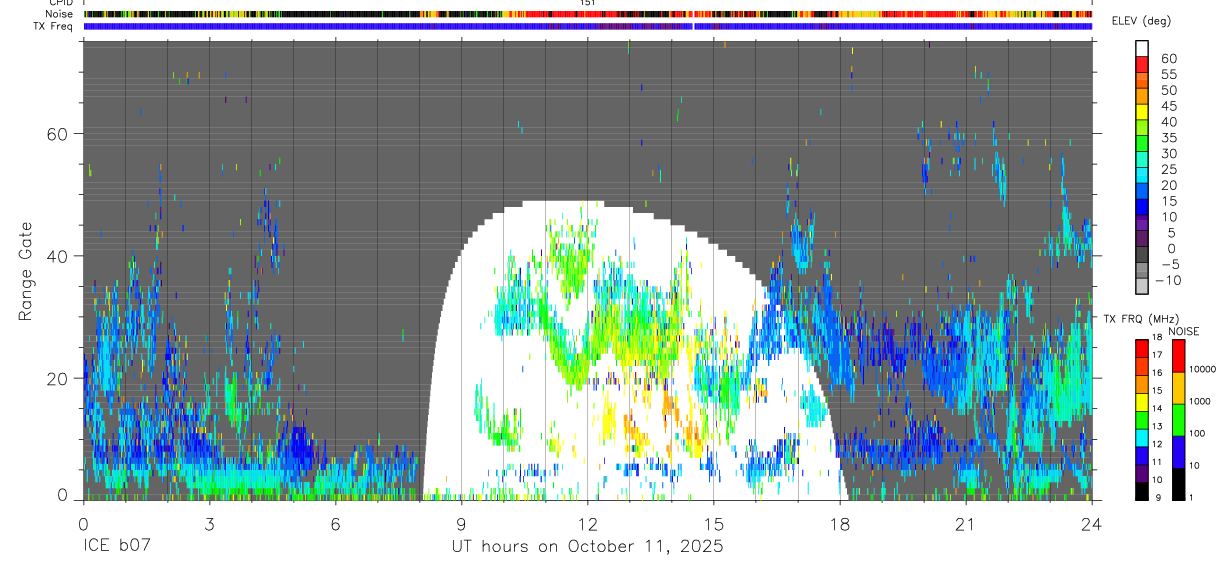The height and width of the screenshot is (567, 1228).
Task: Click the 30 label on ELEV colorbar
Action: point(1167,154)
